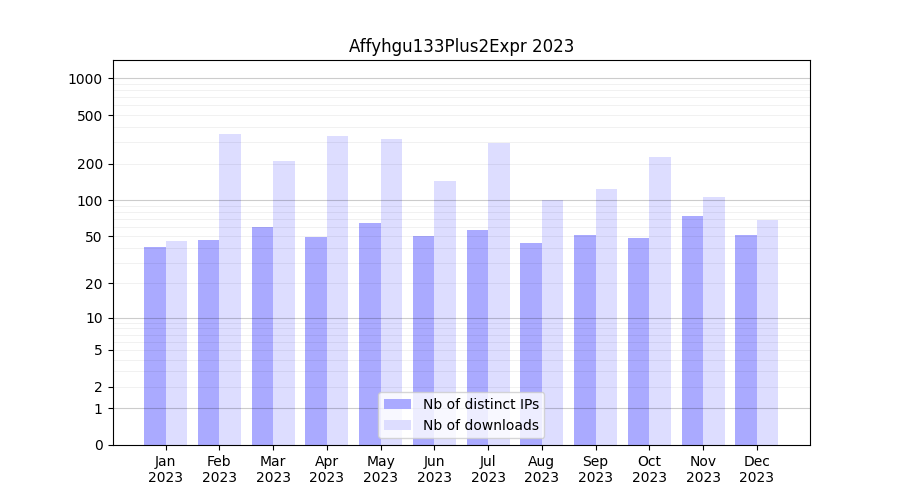
Task: Click the 'Nb of downloads' legend color swatch
Action: click(x=397, y=425)
